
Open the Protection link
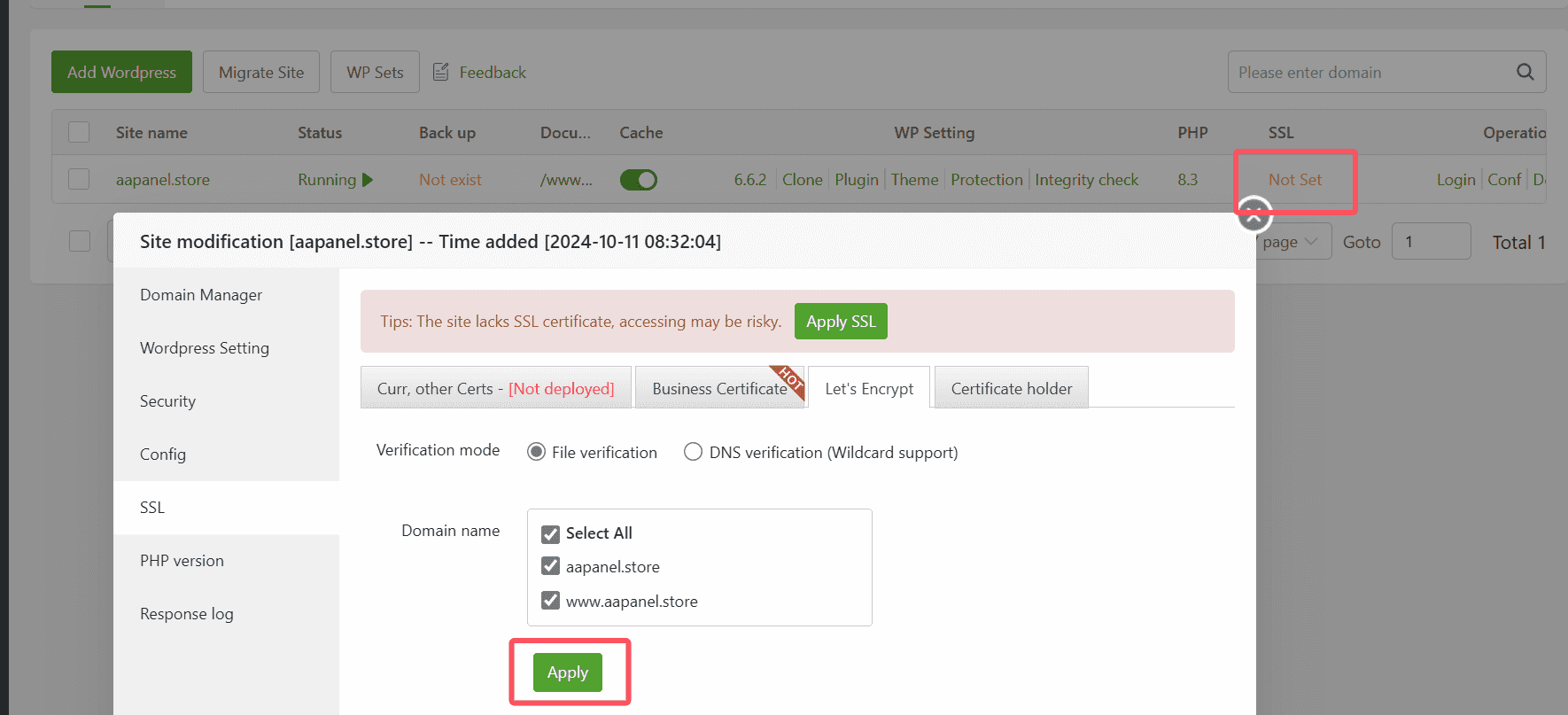[x=987, y=180]
